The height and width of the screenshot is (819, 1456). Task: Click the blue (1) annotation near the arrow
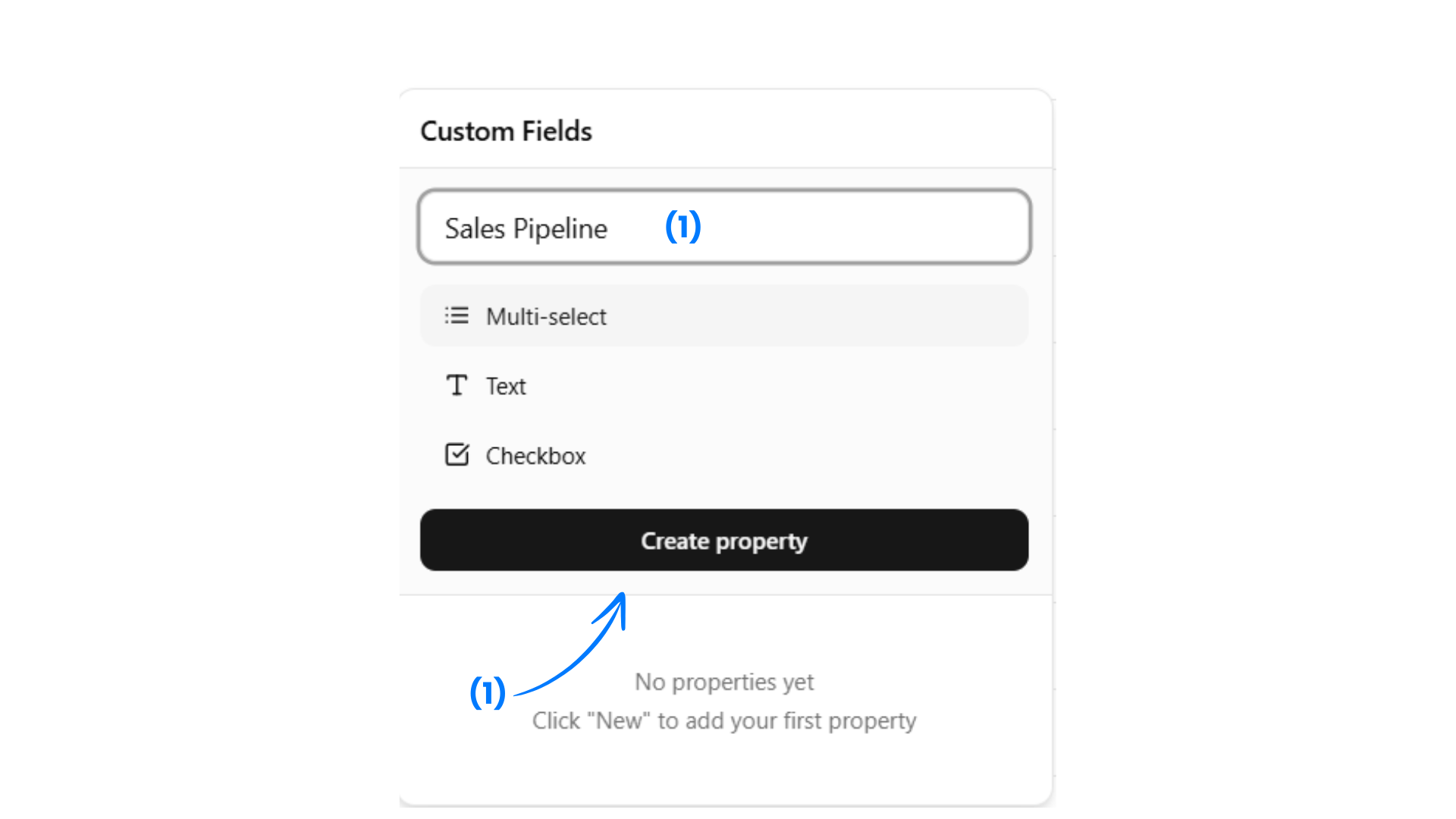pyautogui.click(x=488, y=693)
